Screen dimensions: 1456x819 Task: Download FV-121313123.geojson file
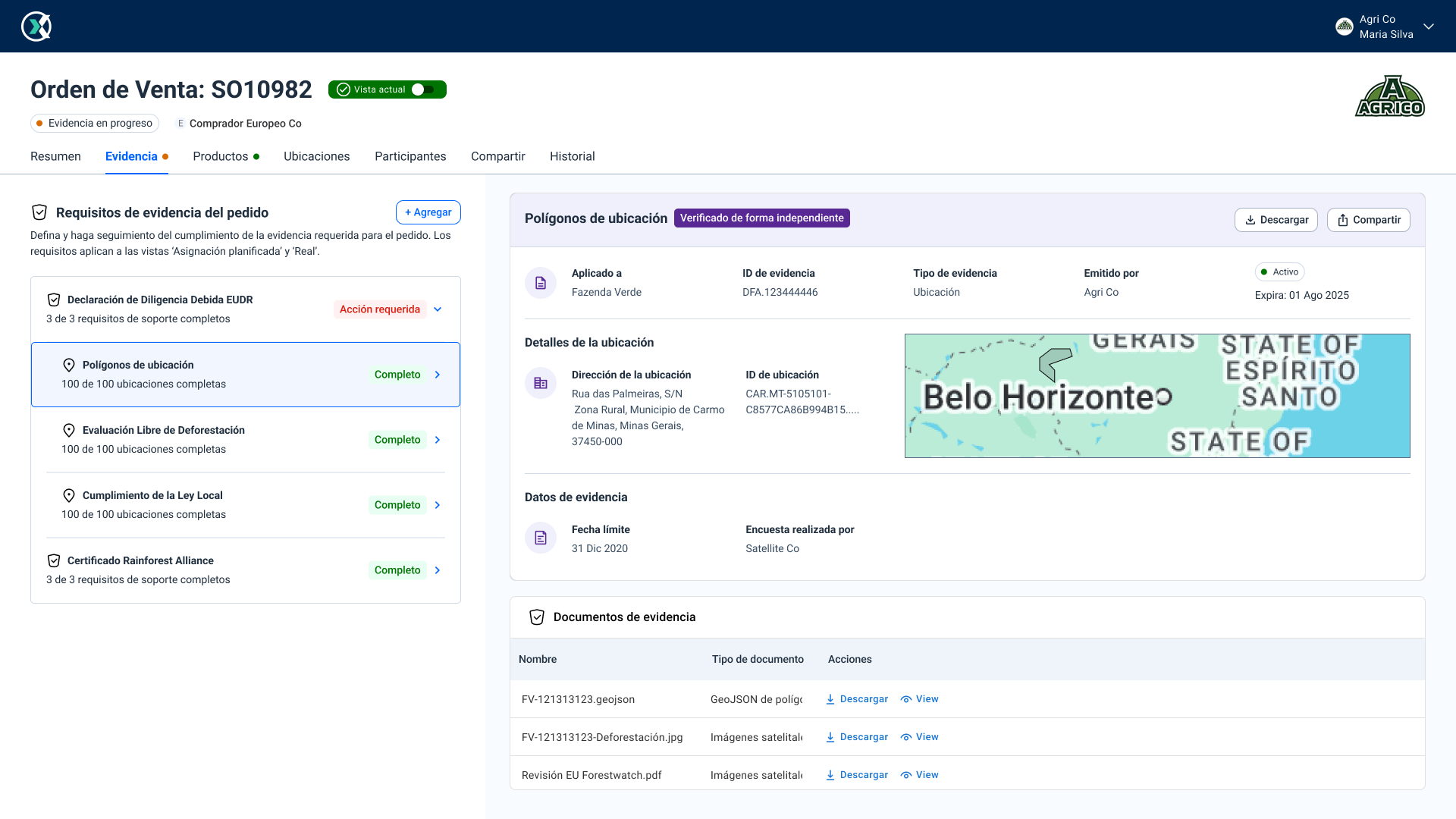[857, 699]
